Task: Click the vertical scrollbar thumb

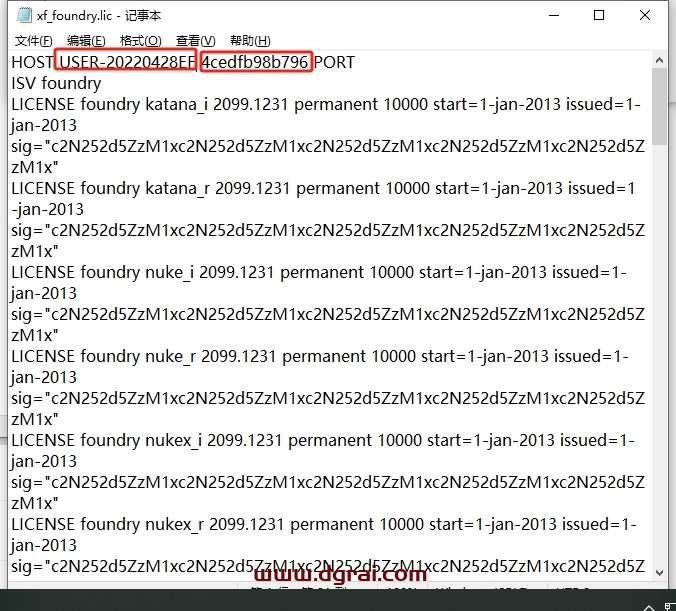Action: coord(660,110)
